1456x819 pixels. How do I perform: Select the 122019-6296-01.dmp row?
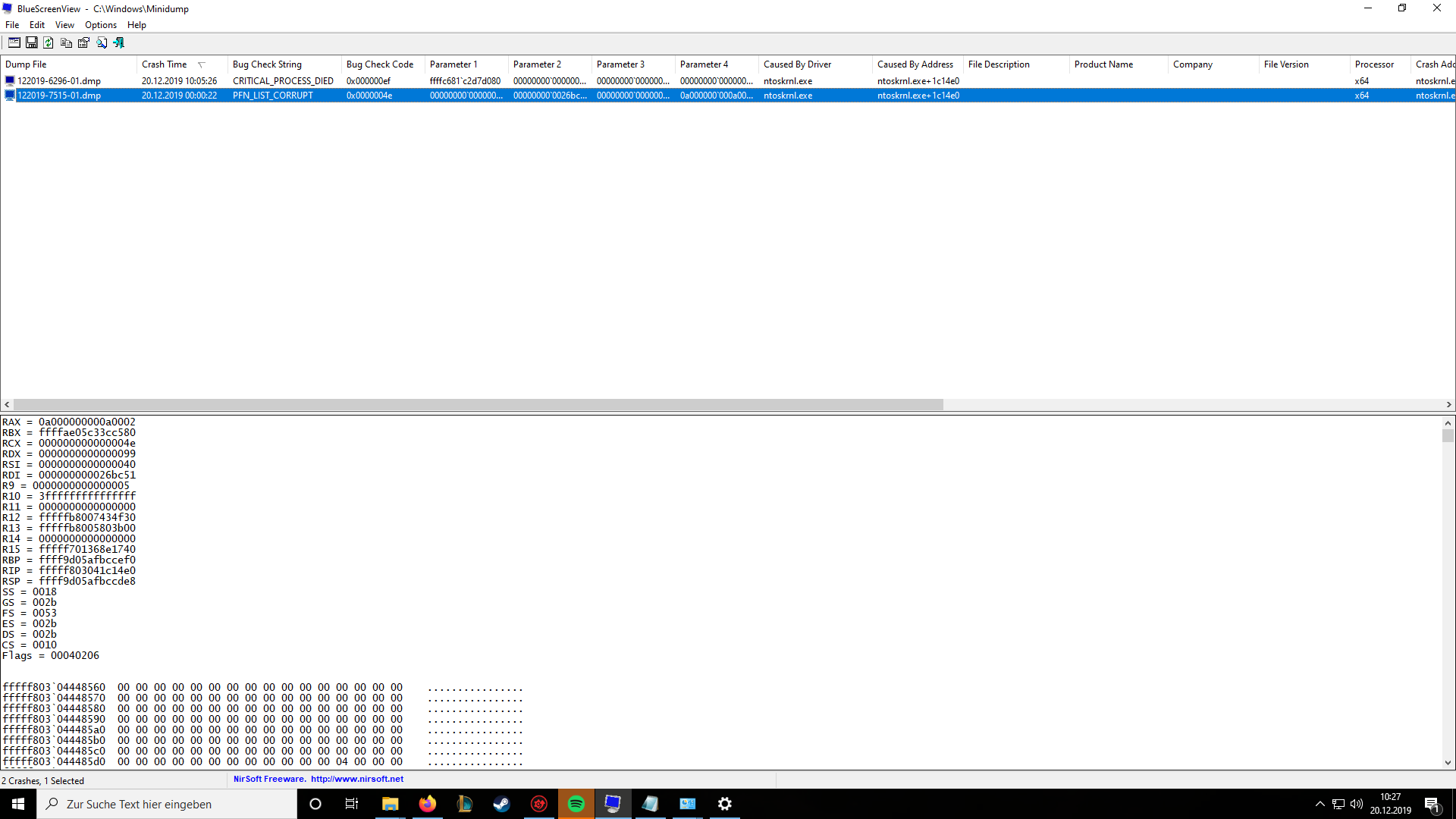[x=59, y=81]
